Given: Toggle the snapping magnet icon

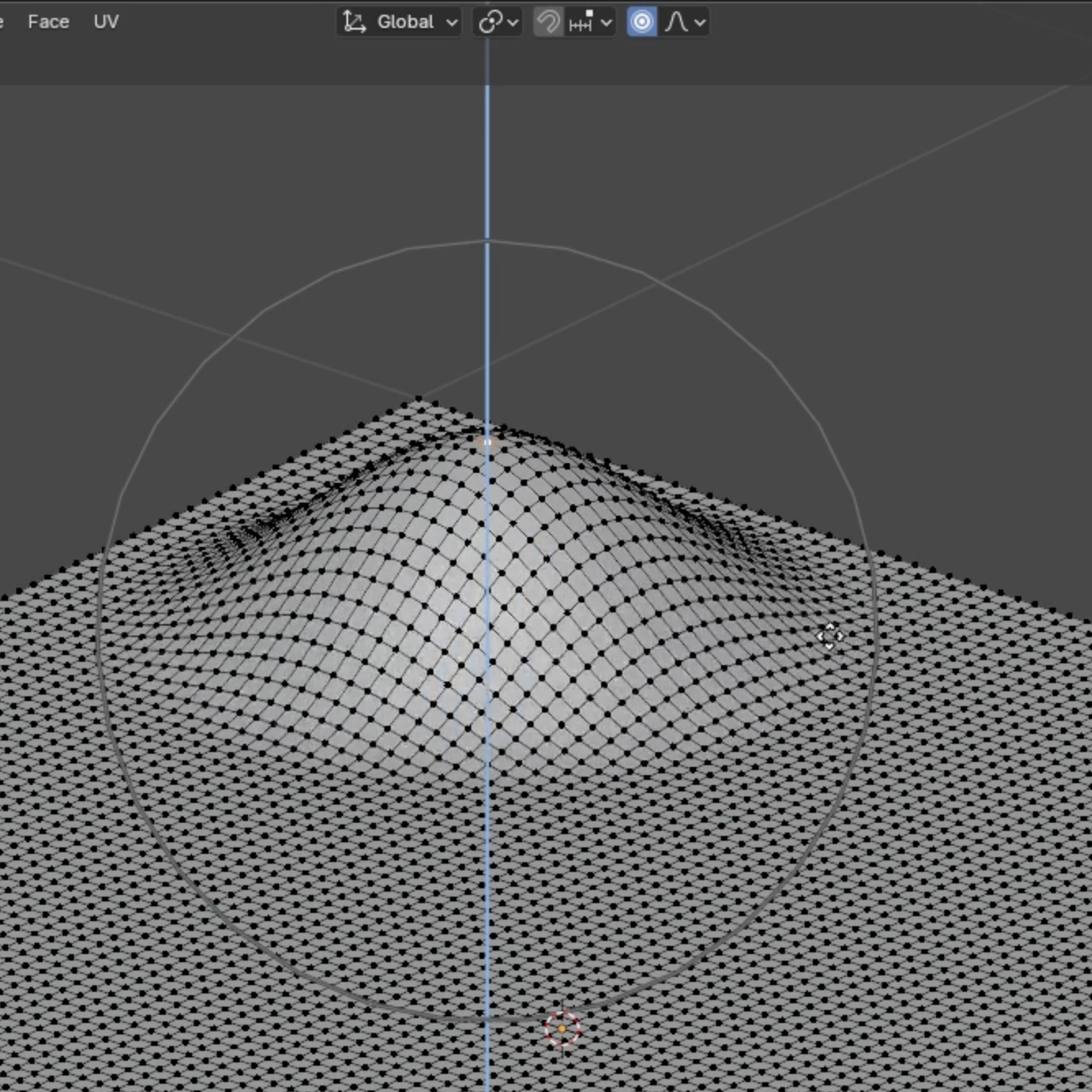Looking at the screenshot, I should pyautogui.click(x=548, y=22).
